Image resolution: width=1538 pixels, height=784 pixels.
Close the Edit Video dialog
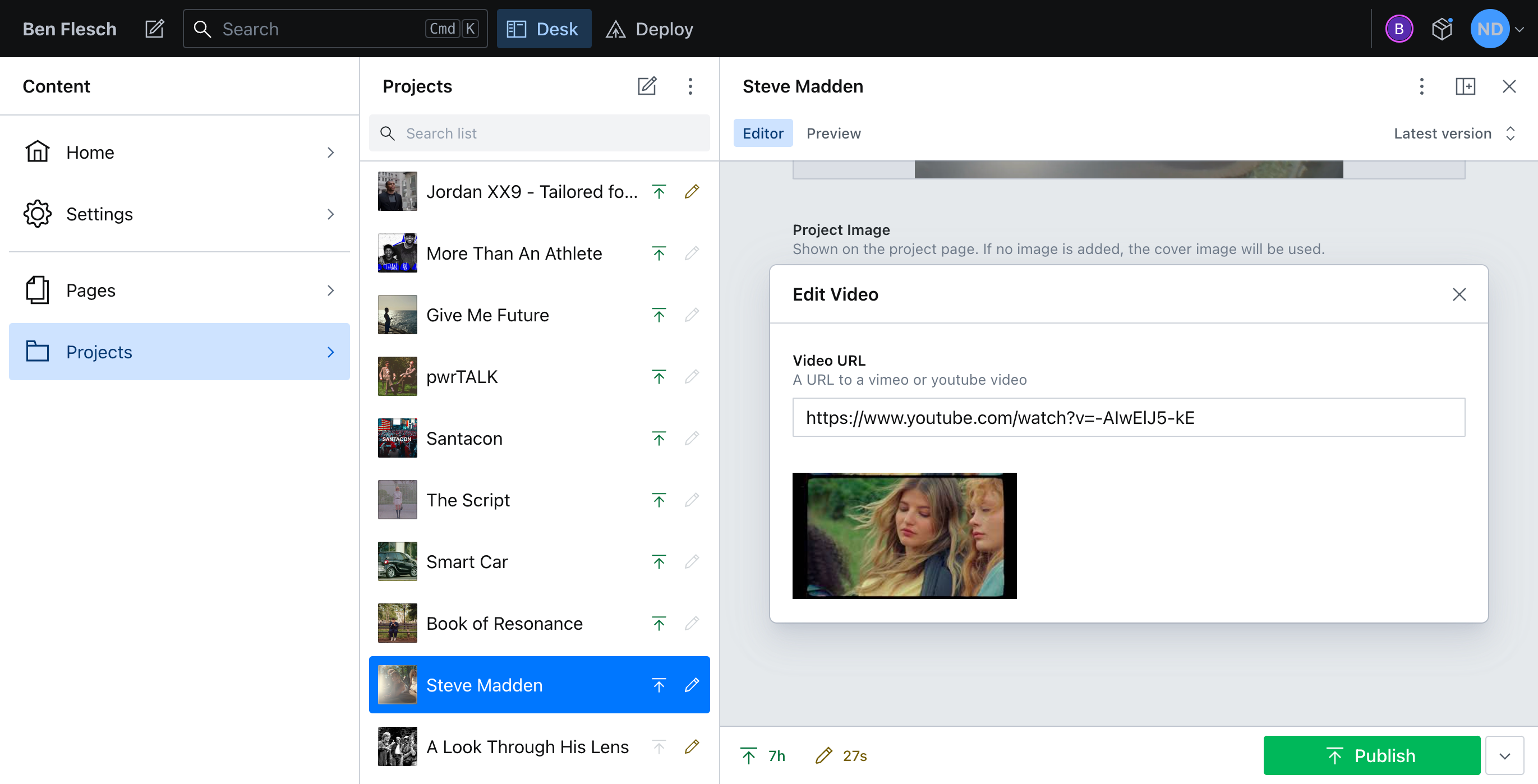click(x=1458, y=294)
